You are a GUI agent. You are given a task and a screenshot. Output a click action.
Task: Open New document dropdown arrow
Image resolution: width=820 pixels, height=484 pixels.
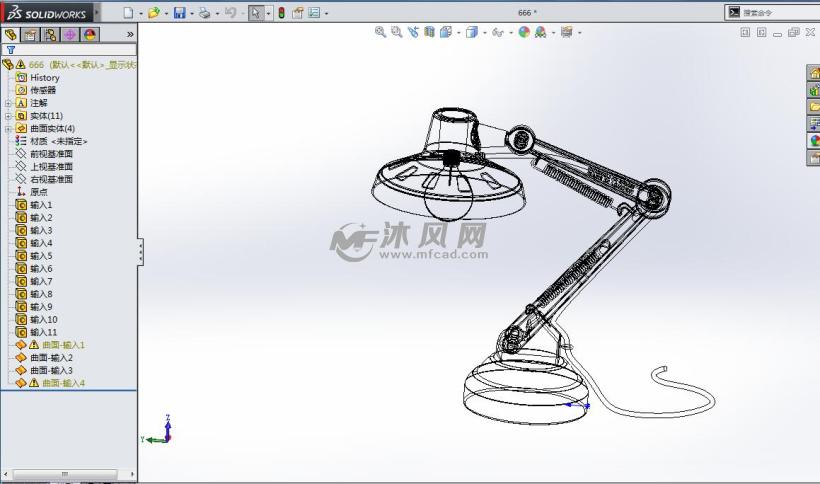(x=141, y=13)
